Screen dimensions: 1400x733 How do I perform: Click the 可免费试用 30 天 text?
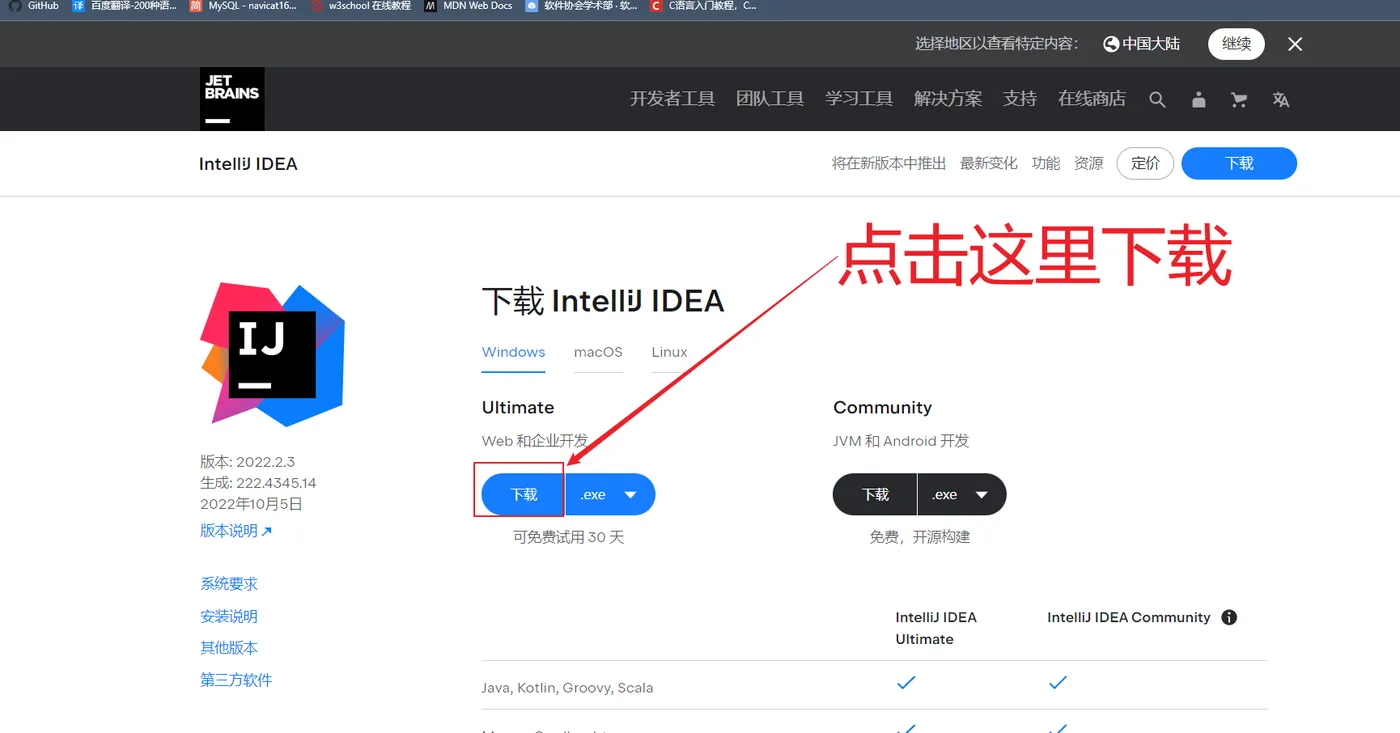568,538
